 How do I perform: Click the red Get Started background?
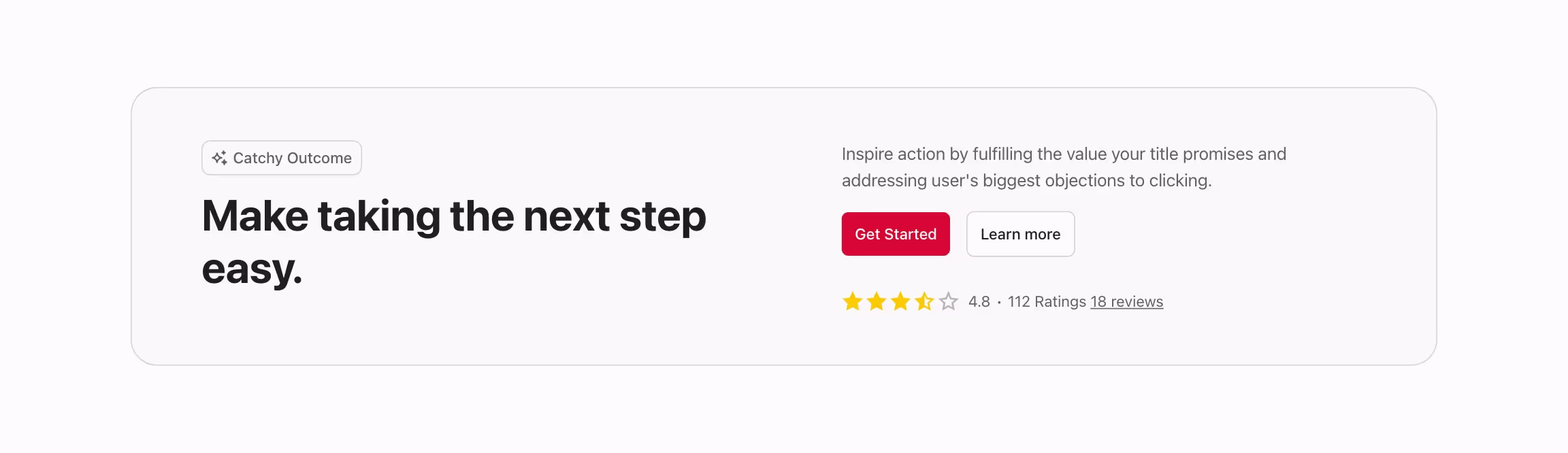pos(895,234)
